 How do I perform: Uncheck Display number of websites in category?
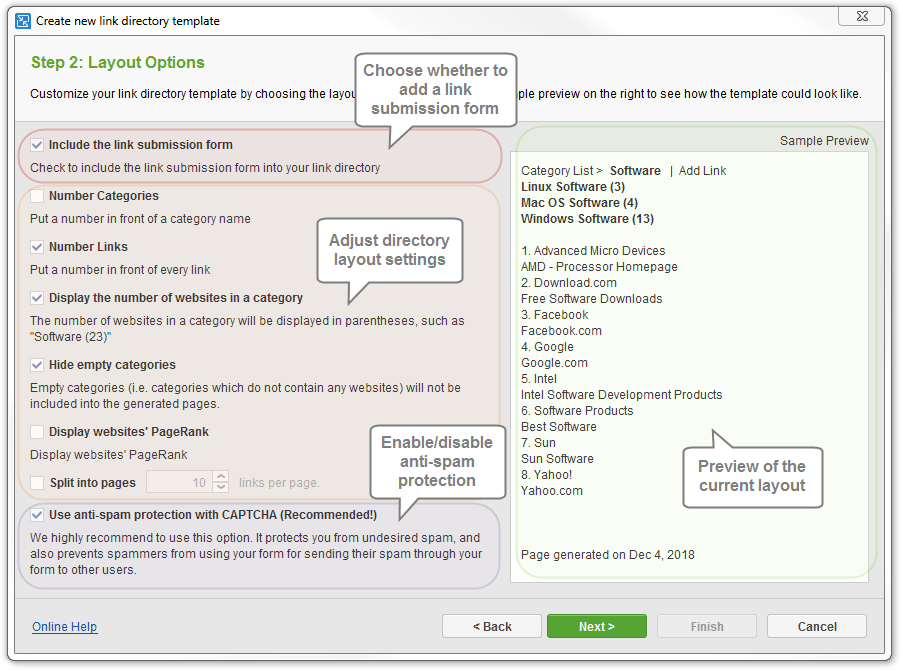(x=37, y=298)
